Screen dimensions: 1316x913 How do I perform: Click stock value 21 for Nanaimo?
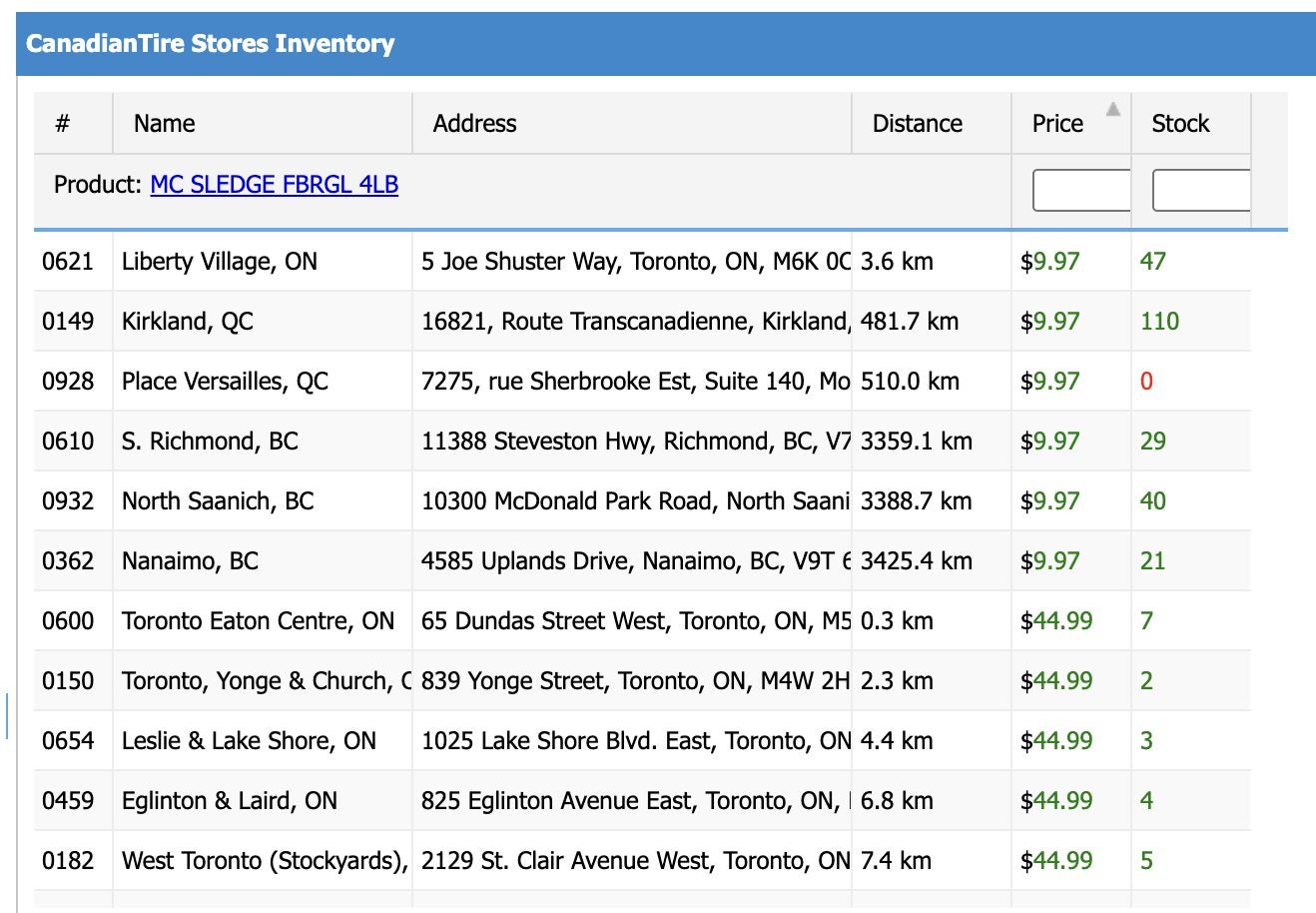(1153, 561)
